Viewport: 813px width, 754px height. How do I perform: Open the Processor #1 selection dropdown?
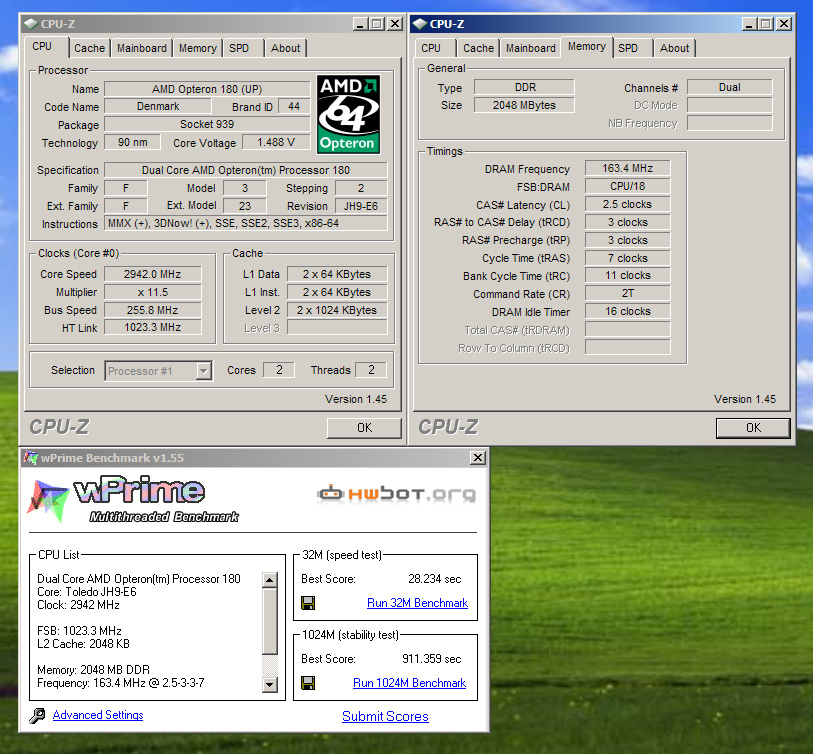point(203,371)
